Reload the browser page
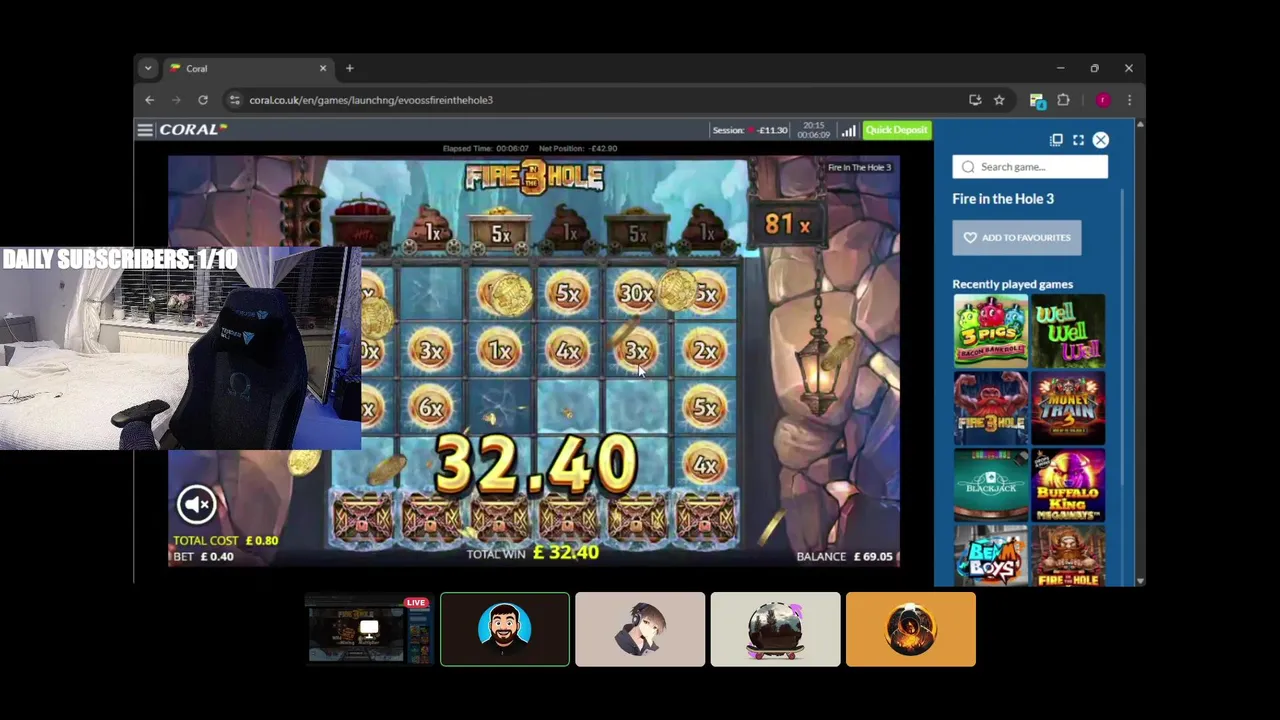Viewport: 1280px width, 720px height. [x=203, y=100]
